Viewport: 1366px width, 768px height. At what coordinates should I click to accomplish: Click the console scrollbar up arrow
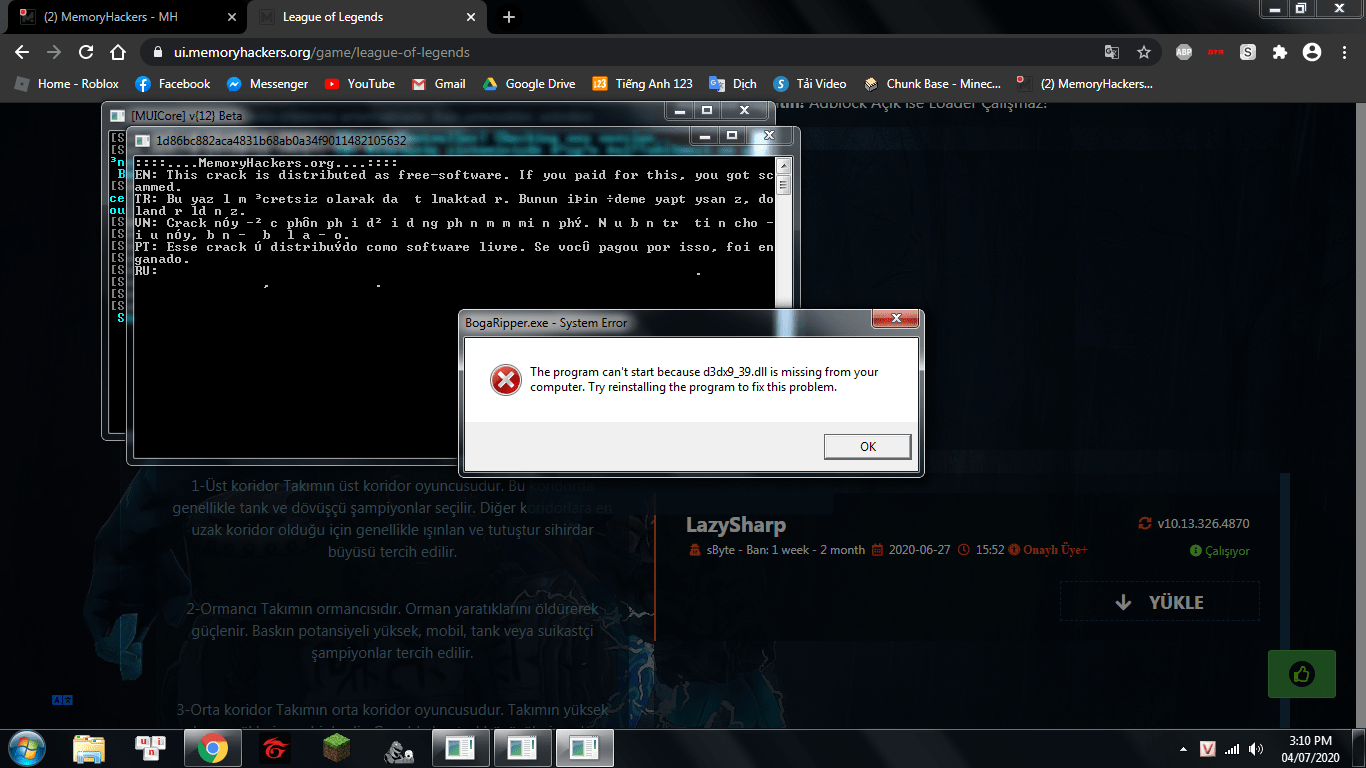pyautogui.click(x=784, y=166)
